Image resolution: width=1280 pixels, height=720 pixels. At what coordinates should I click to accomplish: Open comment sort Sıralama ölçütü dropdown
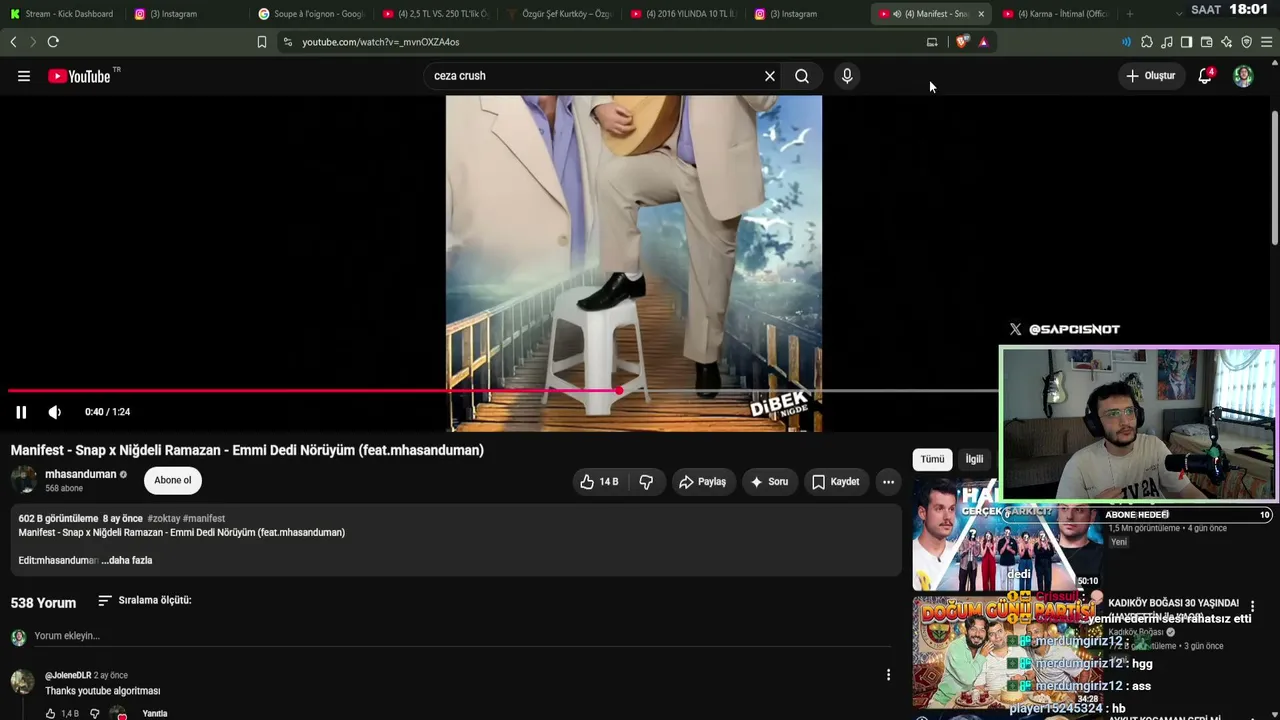tap(145, 601)
